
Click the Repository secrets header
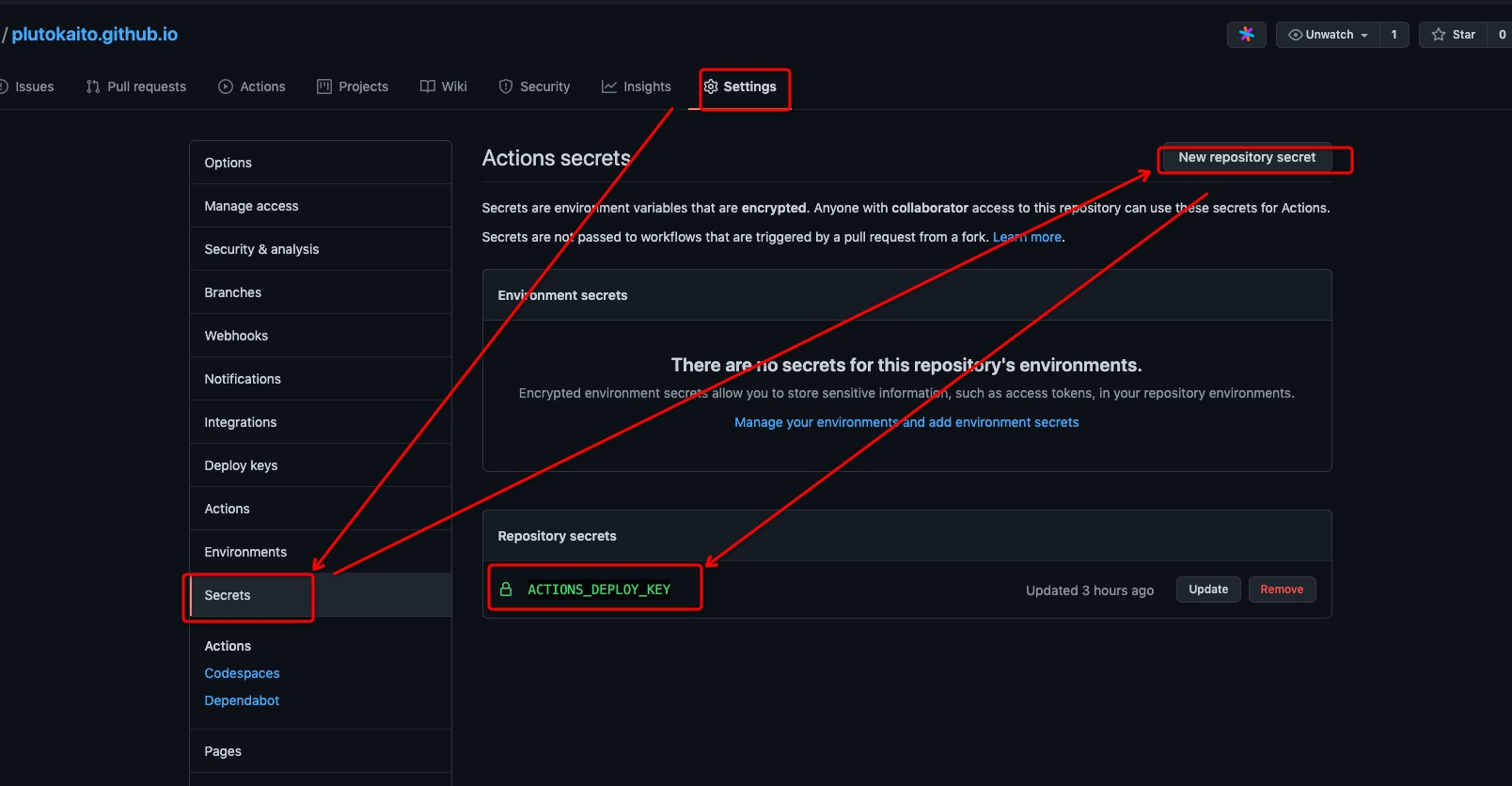(557, 536)
